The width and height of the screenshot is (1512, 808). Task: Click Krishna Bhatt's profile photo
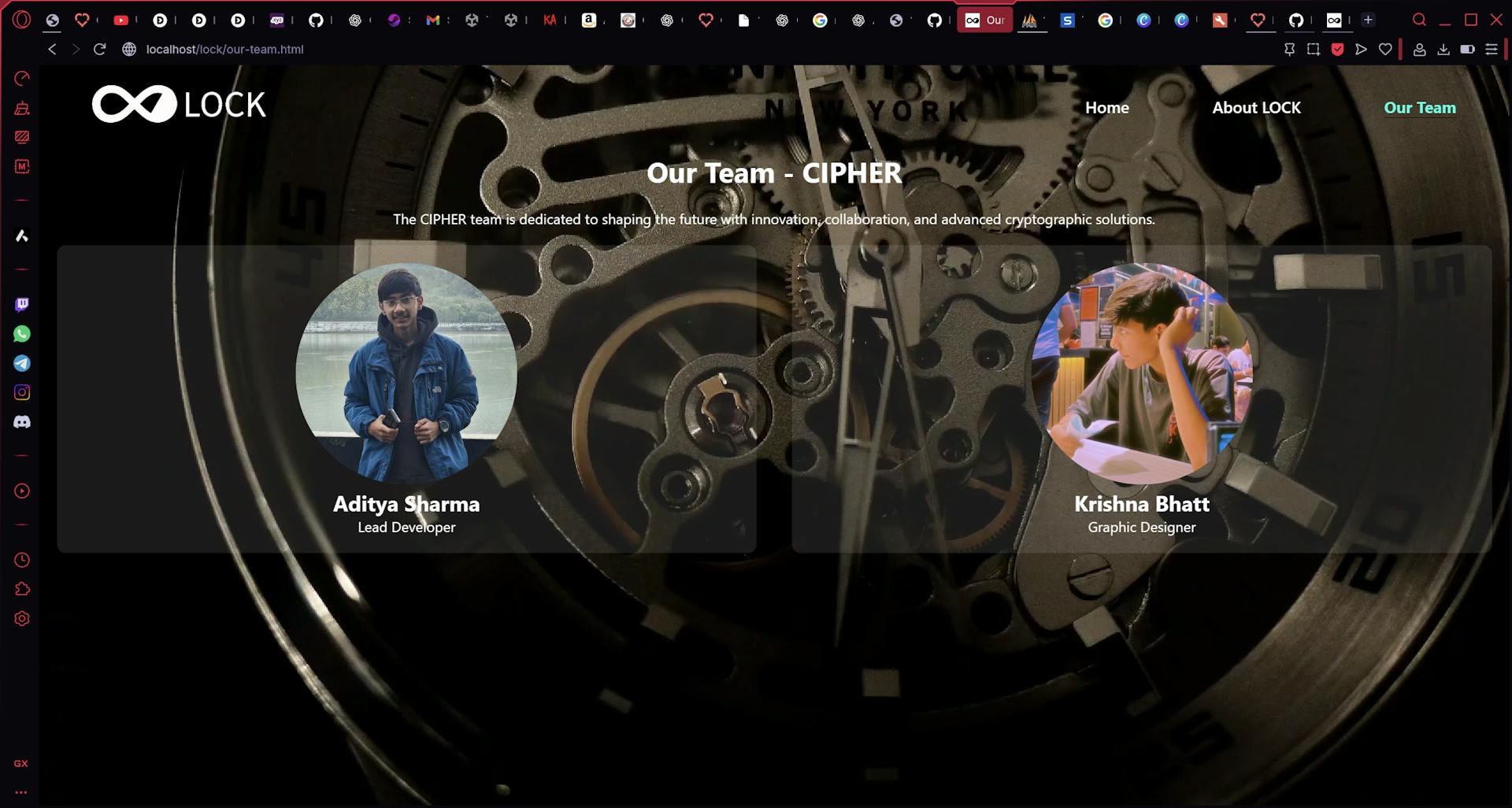point(1142,373)
